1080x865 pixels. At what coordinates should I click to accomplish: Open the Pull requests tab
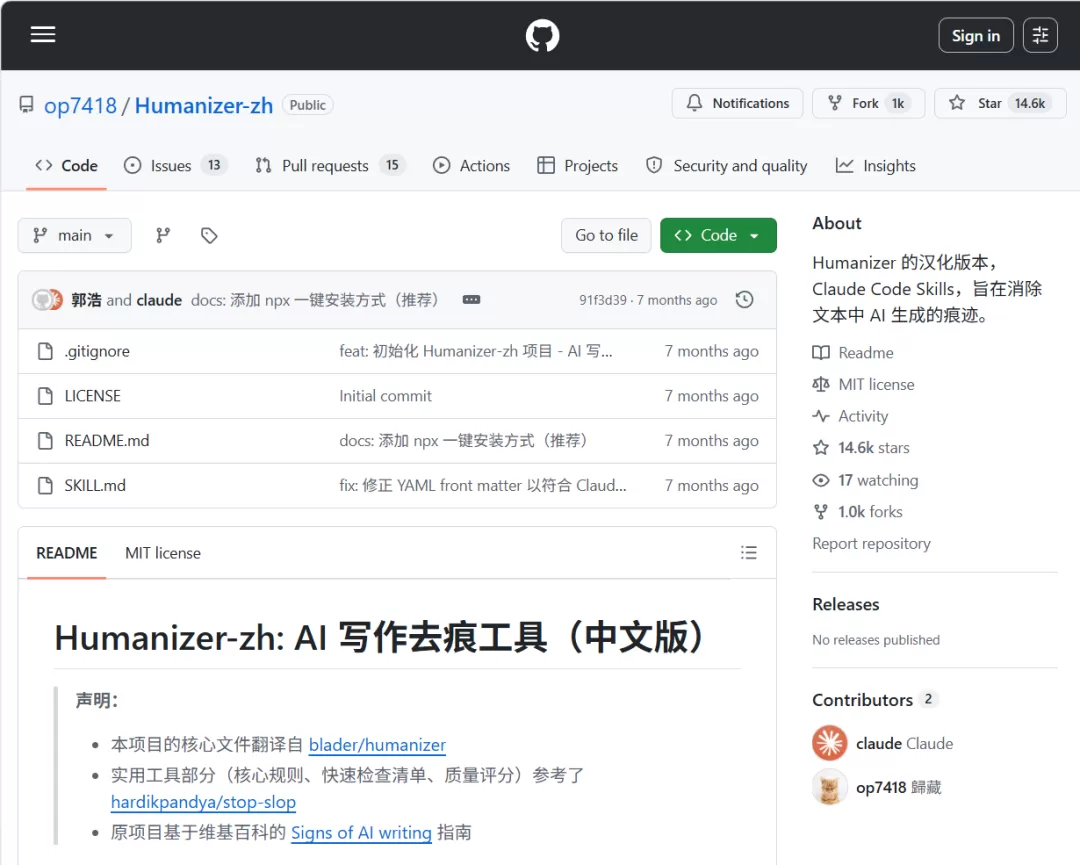pyautogui.click(x=330, y=166)
